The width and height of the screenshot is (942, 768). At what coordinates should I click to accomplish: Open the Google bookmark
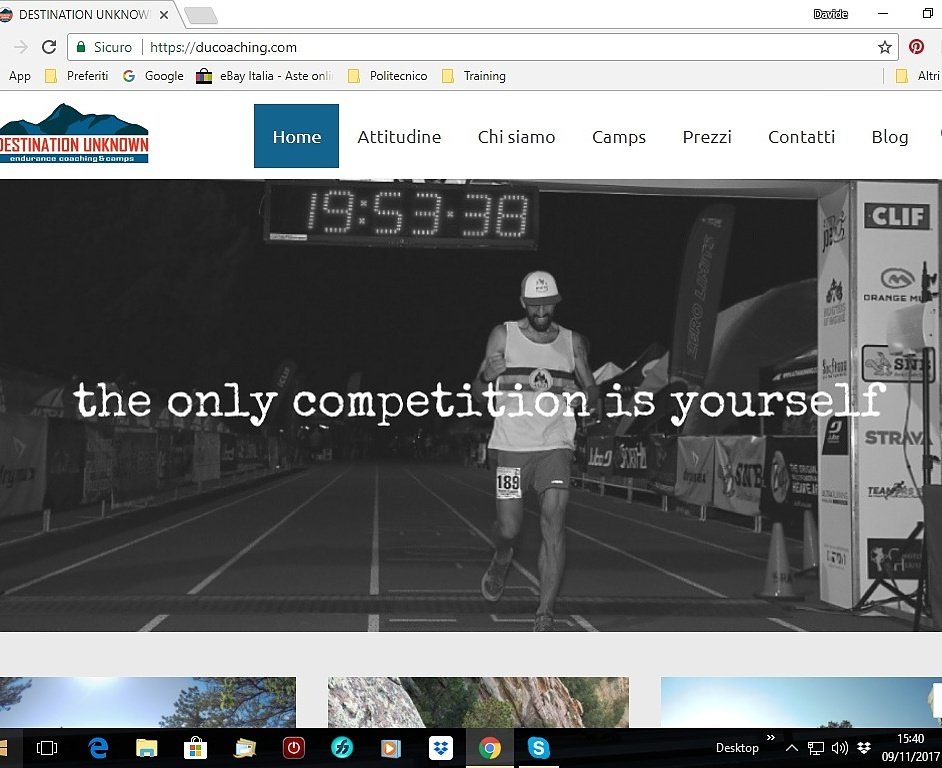pos(153,76)
